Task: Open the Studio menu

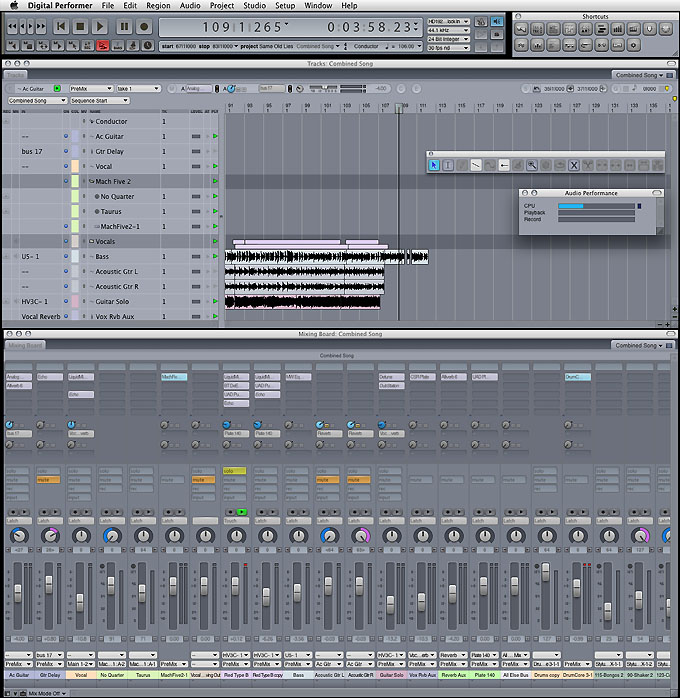Action: pyautogui.click(x=255, y=5)
